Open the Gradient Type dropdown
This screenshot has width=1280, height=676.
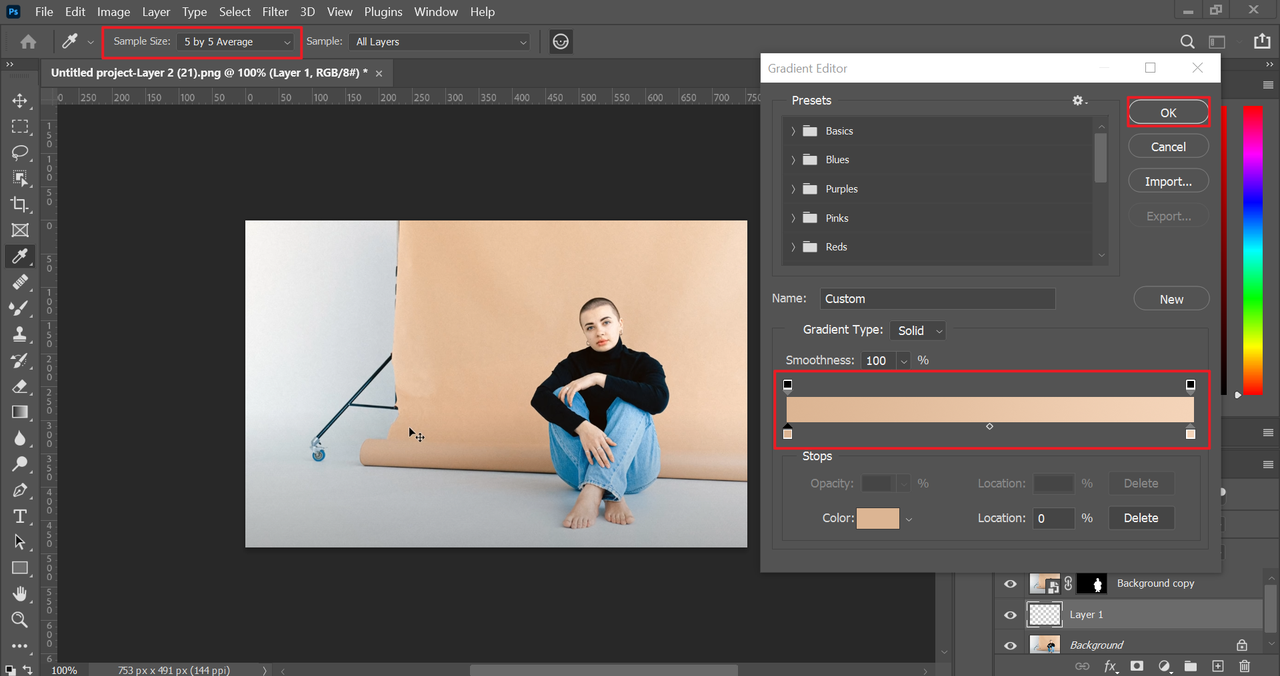(x=919, y=331)
